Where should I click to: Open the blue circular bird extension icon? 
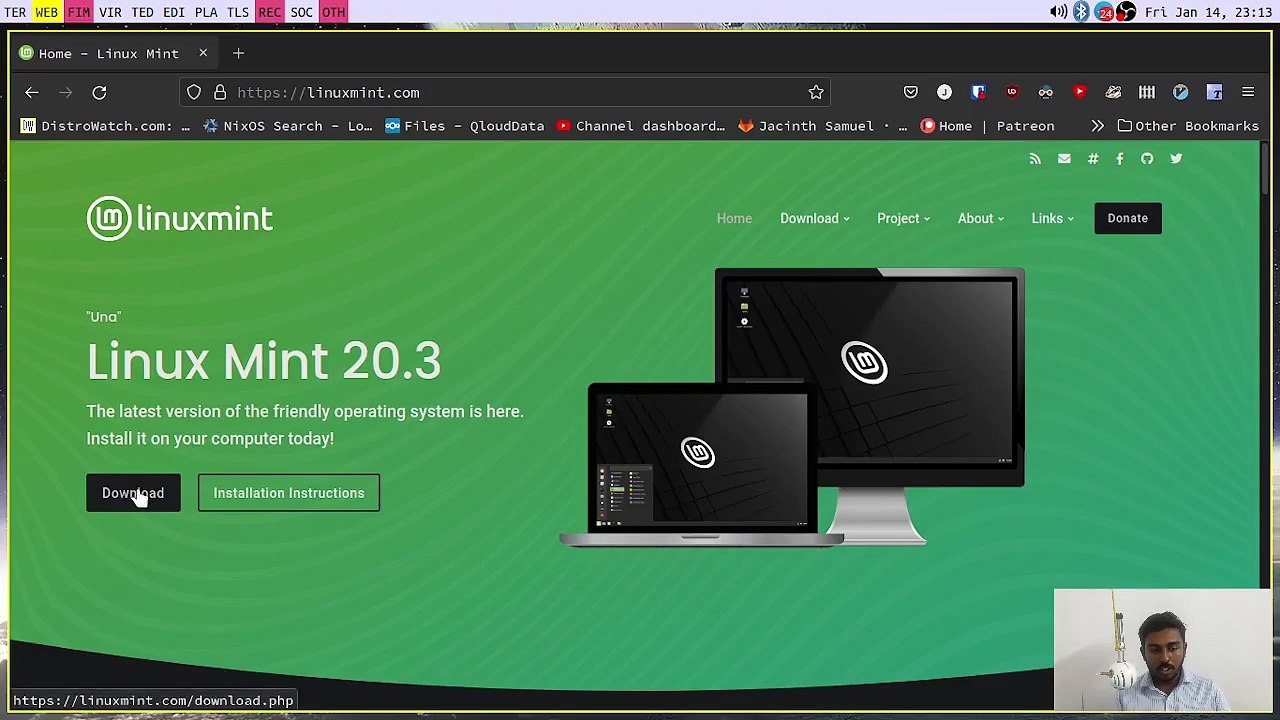pyautogui.click(x=1181, y=92)
